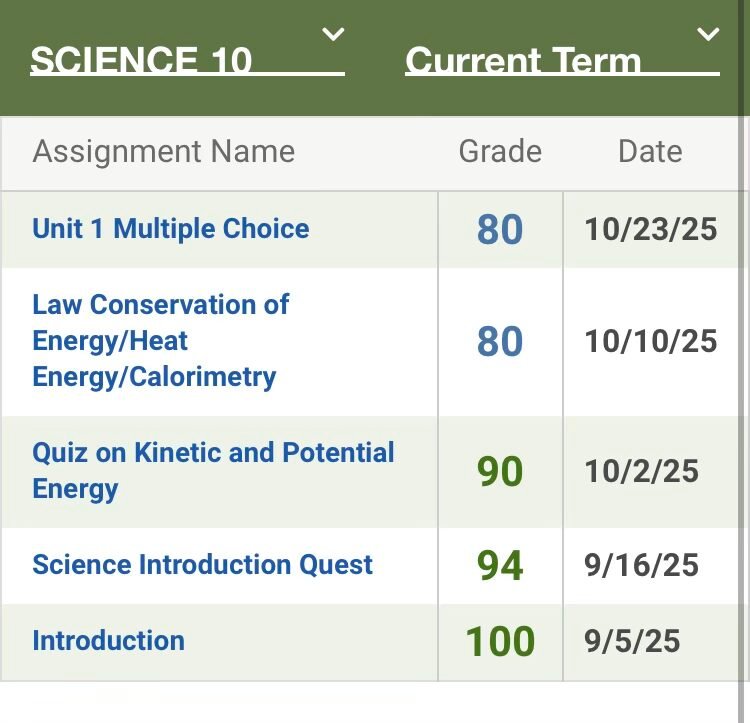Open the Introduction assignment
Screen dimensions: 750x723
coord(108,640)
